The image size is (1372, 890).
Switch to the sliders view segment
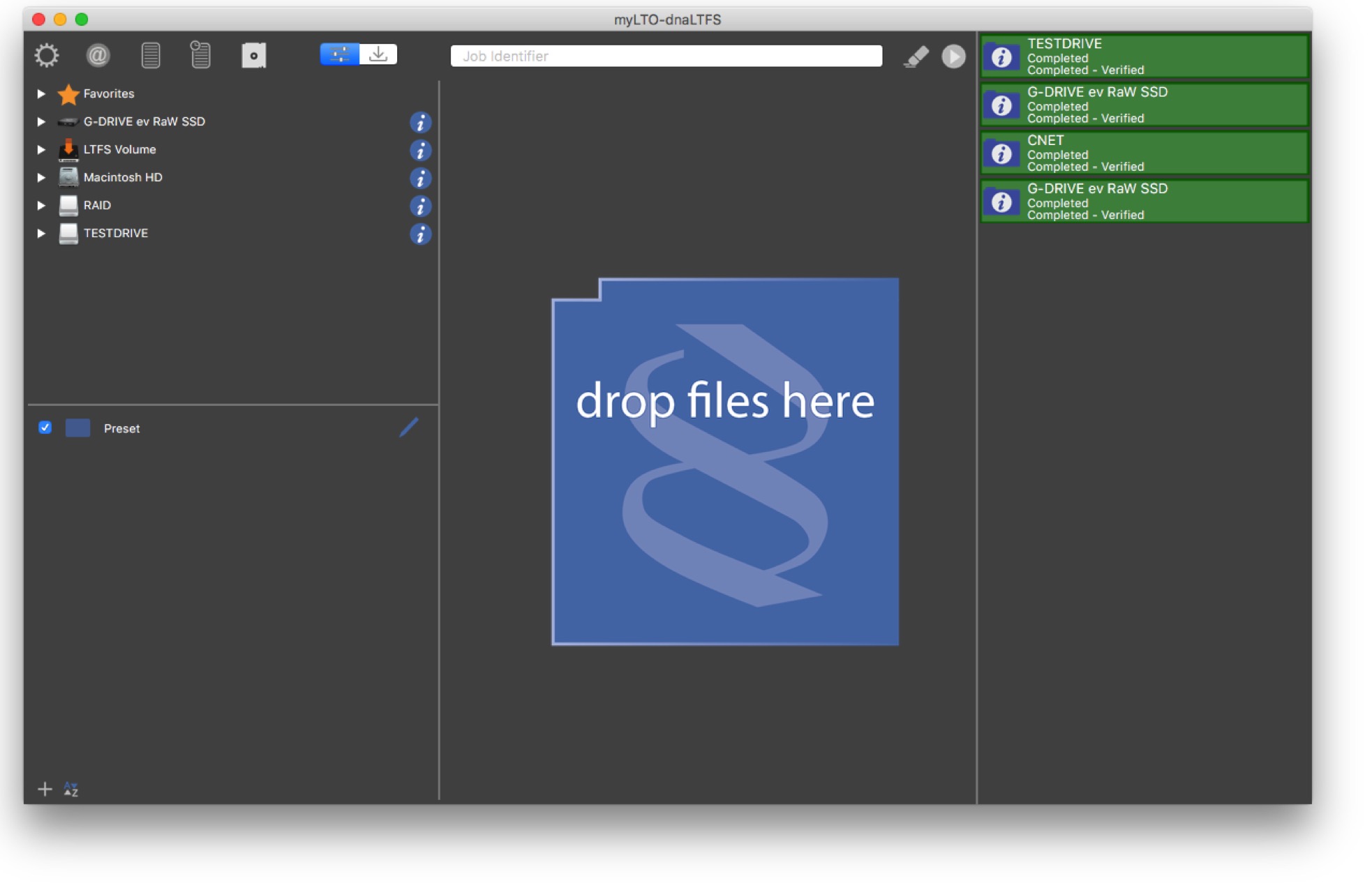tap(340, 54)
